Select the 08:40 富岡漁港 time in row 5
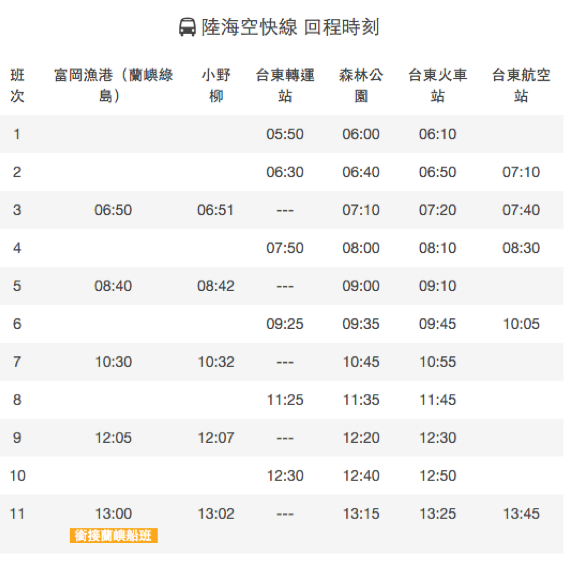This screenshot has height=562, width=572. [x=113, y=286]
